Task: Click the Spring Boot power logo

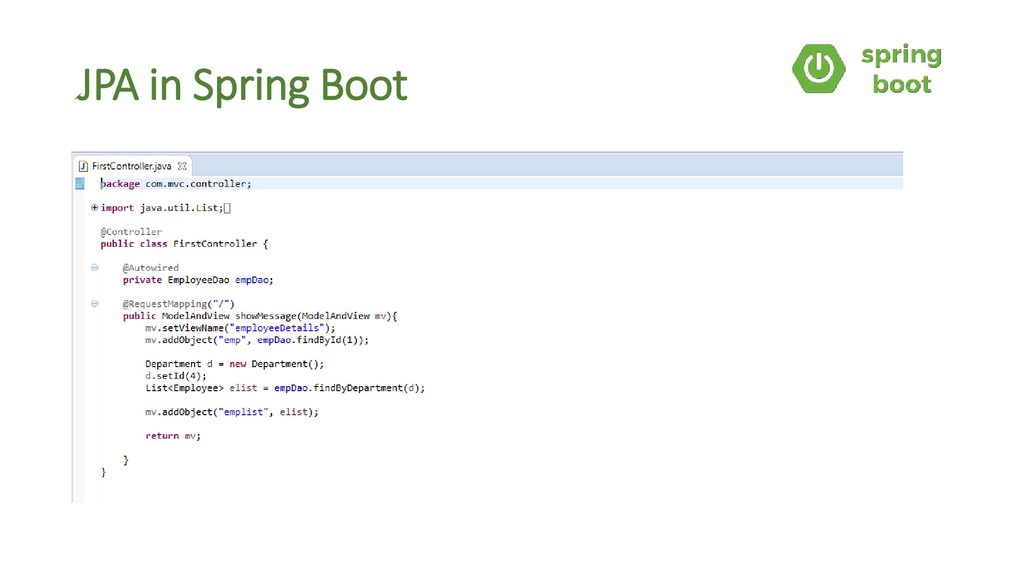Action: 818,68
